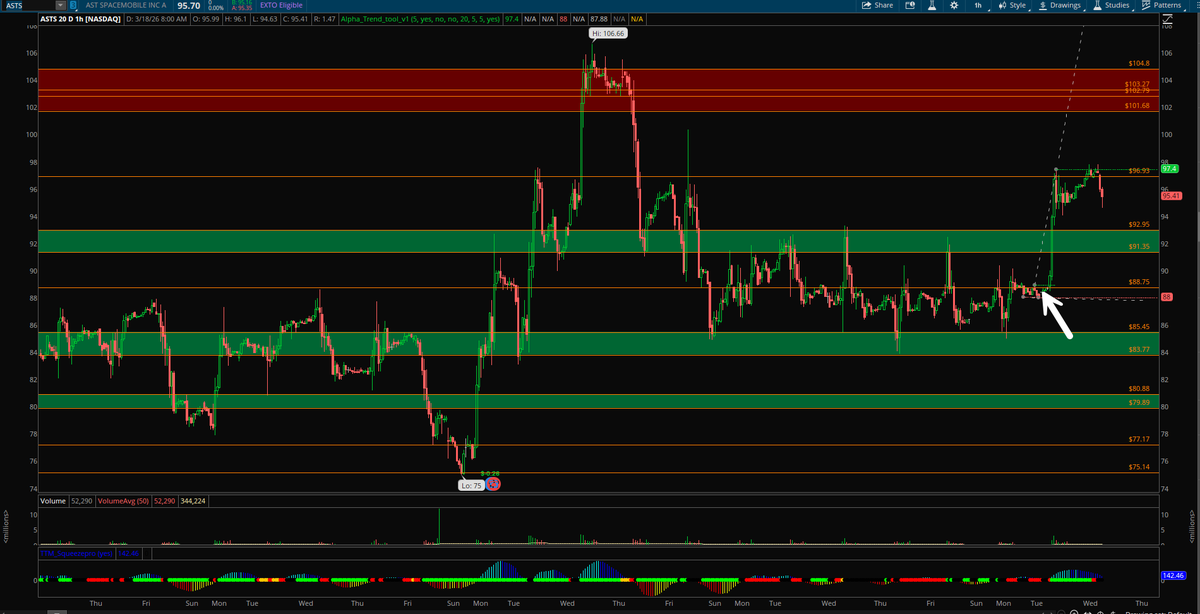Click the 104.8 price level label
1200x614 pixels.
click(x=1137, y=63)
